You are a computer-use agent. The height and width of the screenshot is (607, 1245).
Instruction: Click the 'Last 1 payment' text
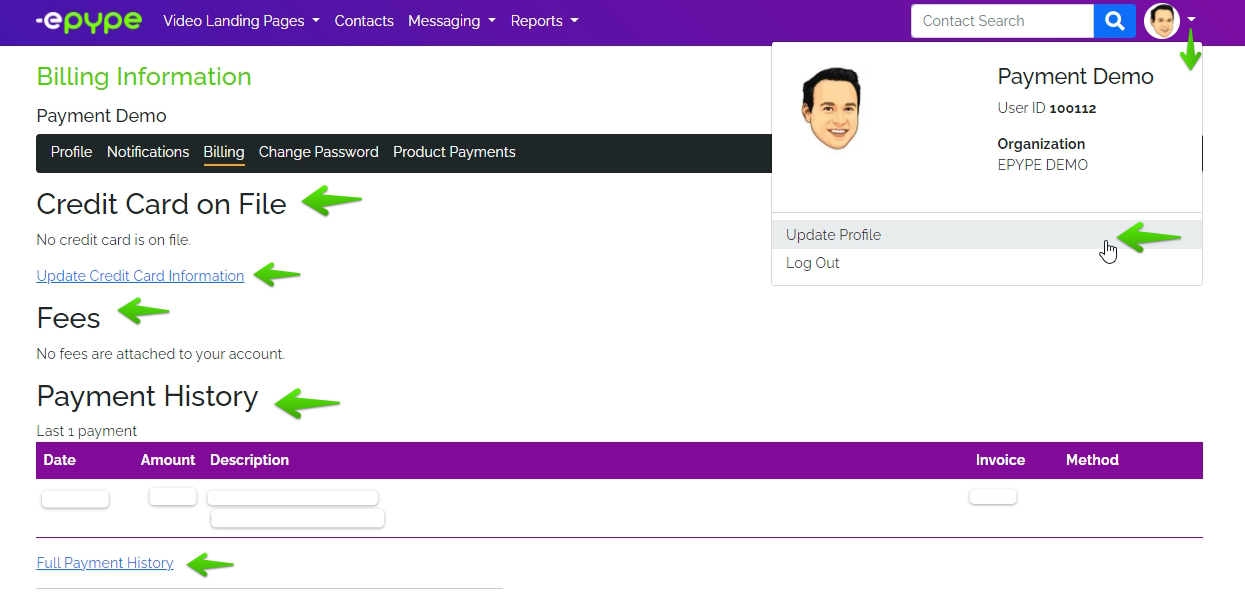[87, 431]
